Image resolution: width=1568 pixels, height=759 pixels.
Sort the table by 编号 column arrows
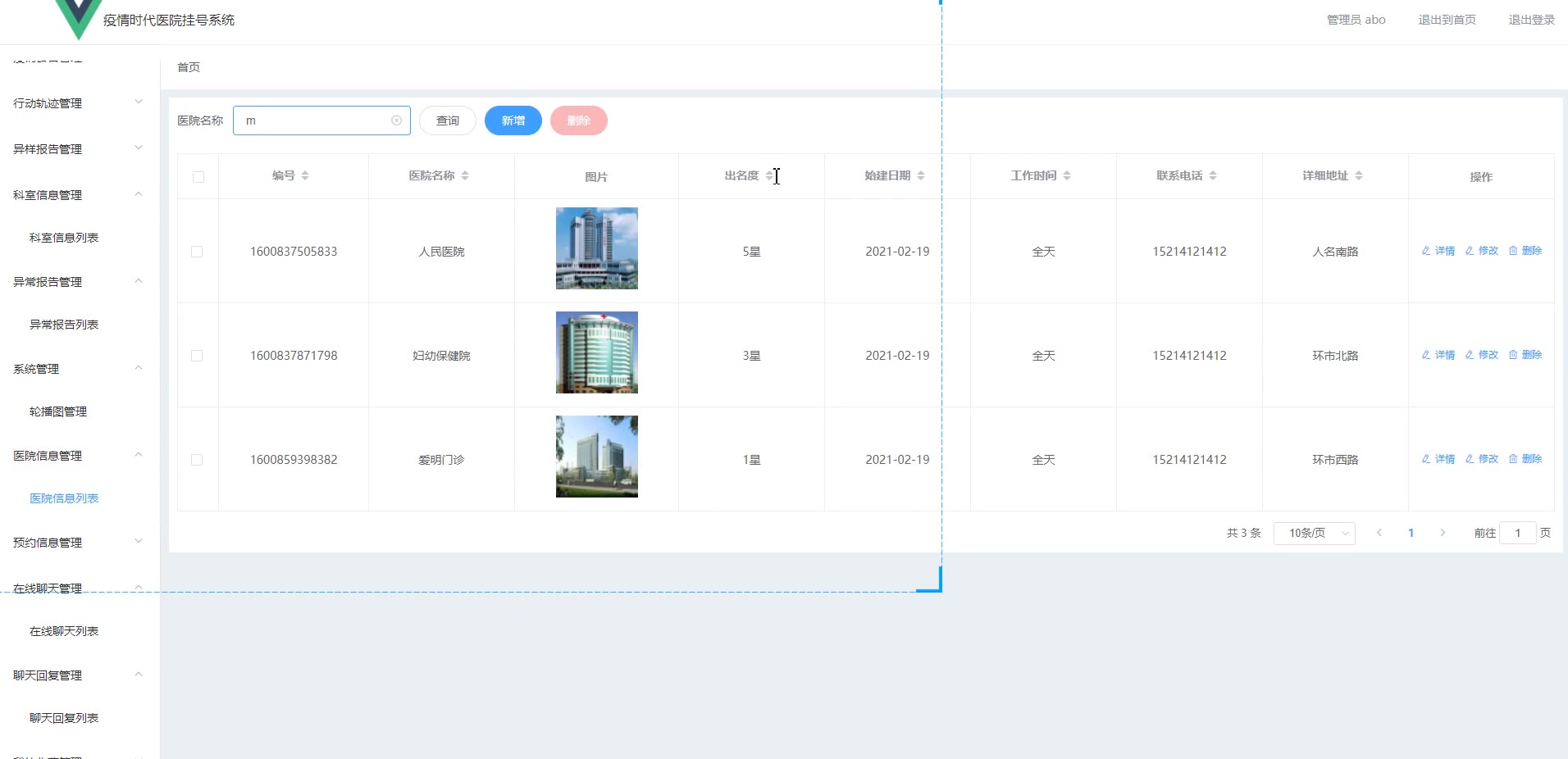[x=305, y=175]
